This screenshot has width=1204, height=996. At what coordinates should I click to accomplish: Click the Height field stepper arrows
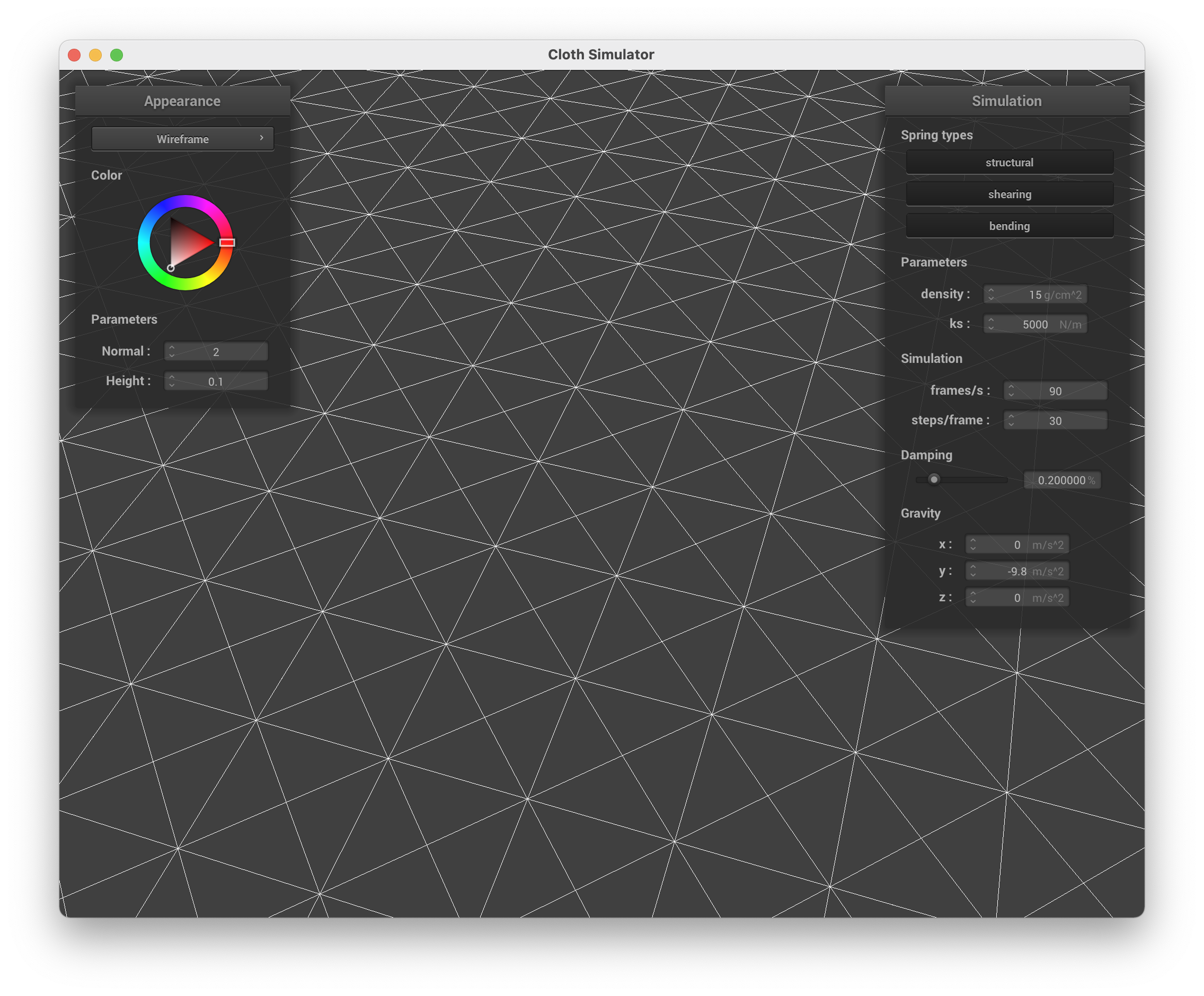[x=171, y=381]
